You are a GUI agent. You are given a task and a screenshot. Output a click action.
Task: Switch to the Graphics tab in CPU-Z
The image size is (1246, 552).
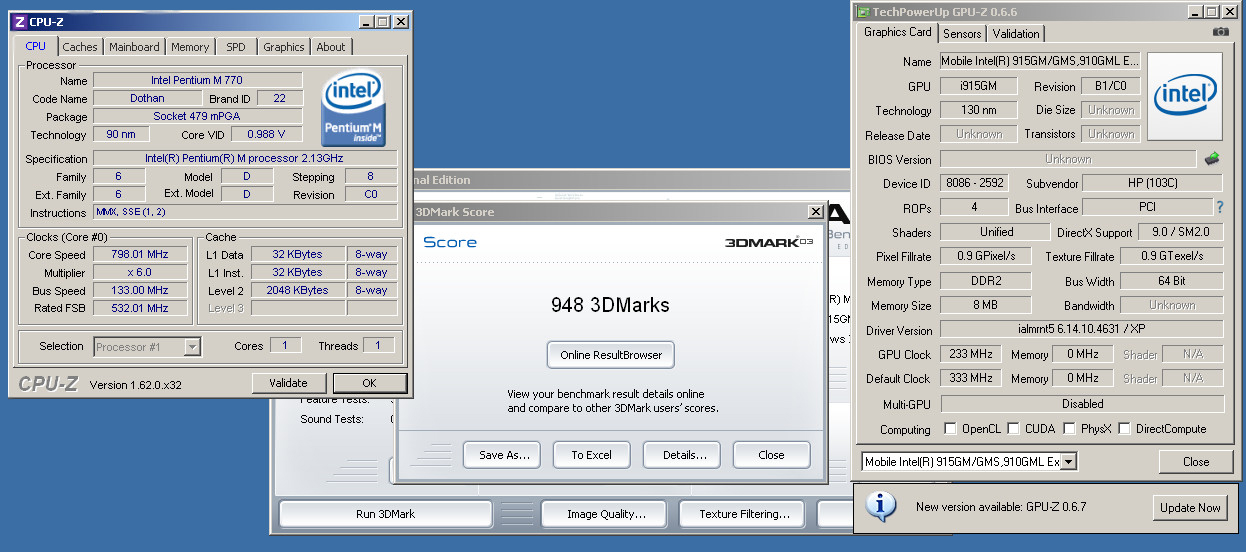click(x=284, y=47)
